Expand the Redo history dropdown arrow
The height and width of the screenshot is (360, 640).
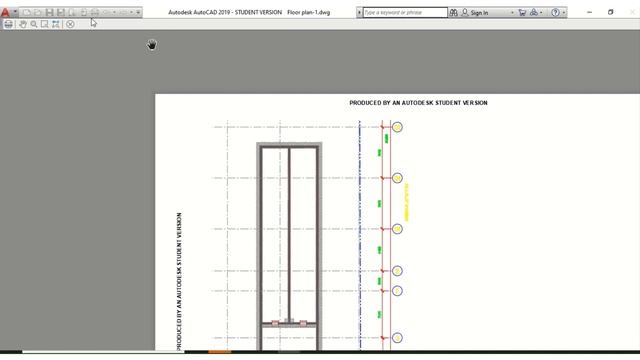pyautogui.click(x=131, y=13)
